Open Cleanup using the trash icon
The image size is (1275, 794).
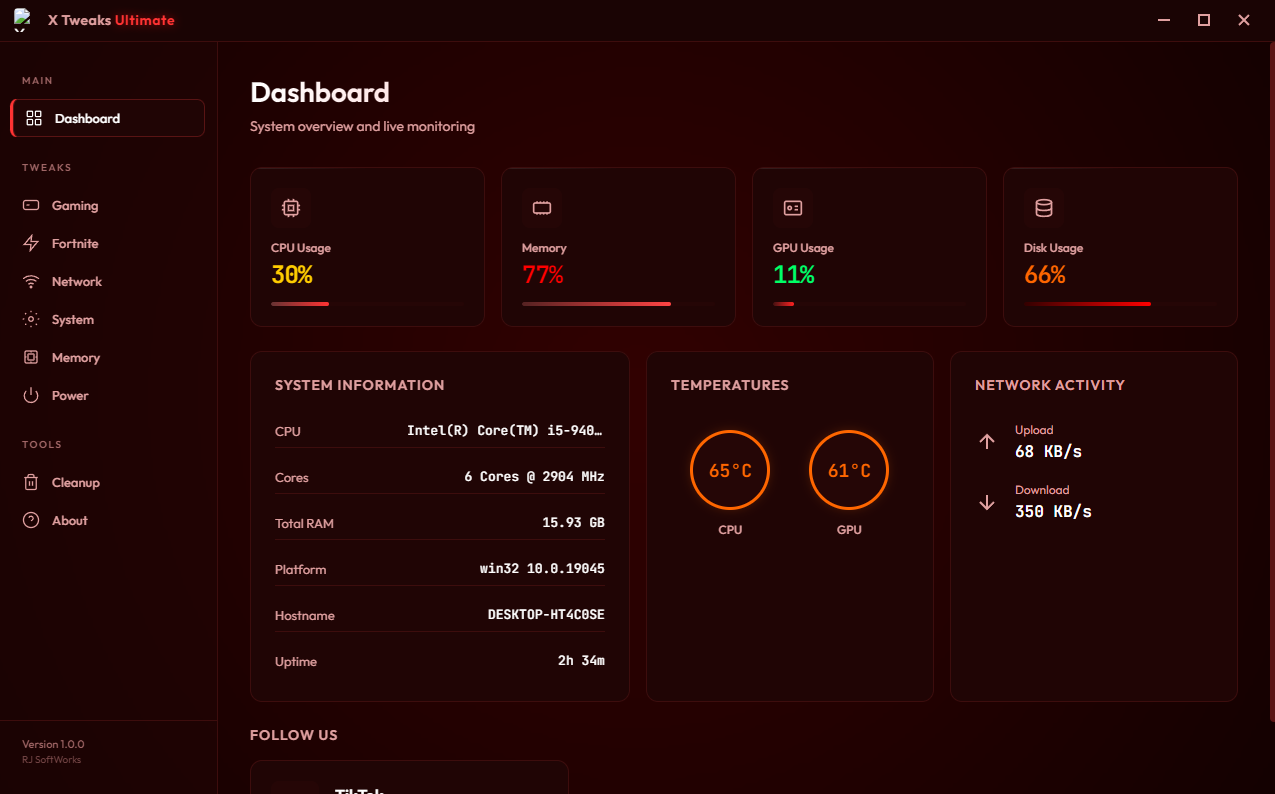[32, 482]
